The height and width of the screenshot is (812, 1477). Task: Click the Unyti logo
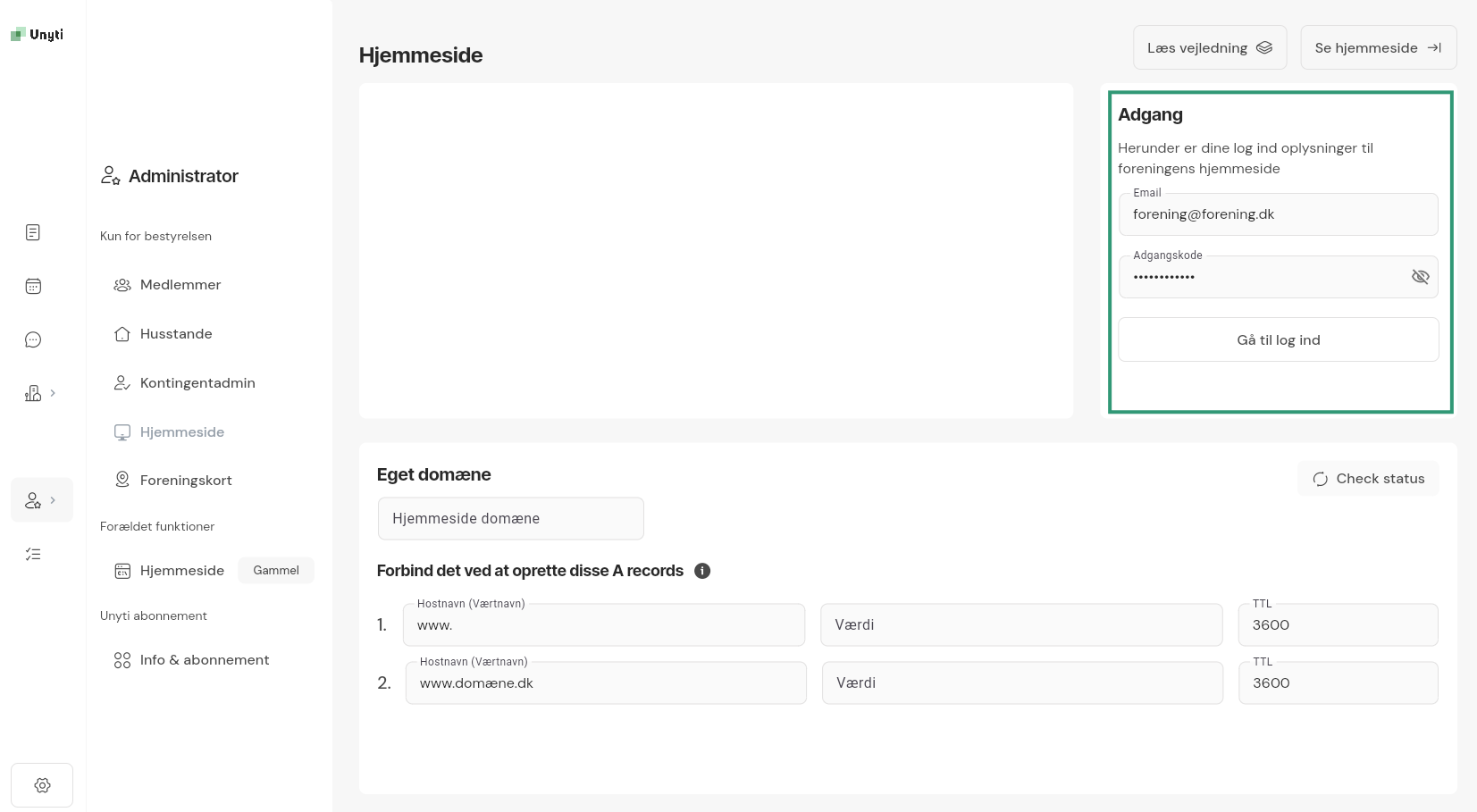point(37,35)
